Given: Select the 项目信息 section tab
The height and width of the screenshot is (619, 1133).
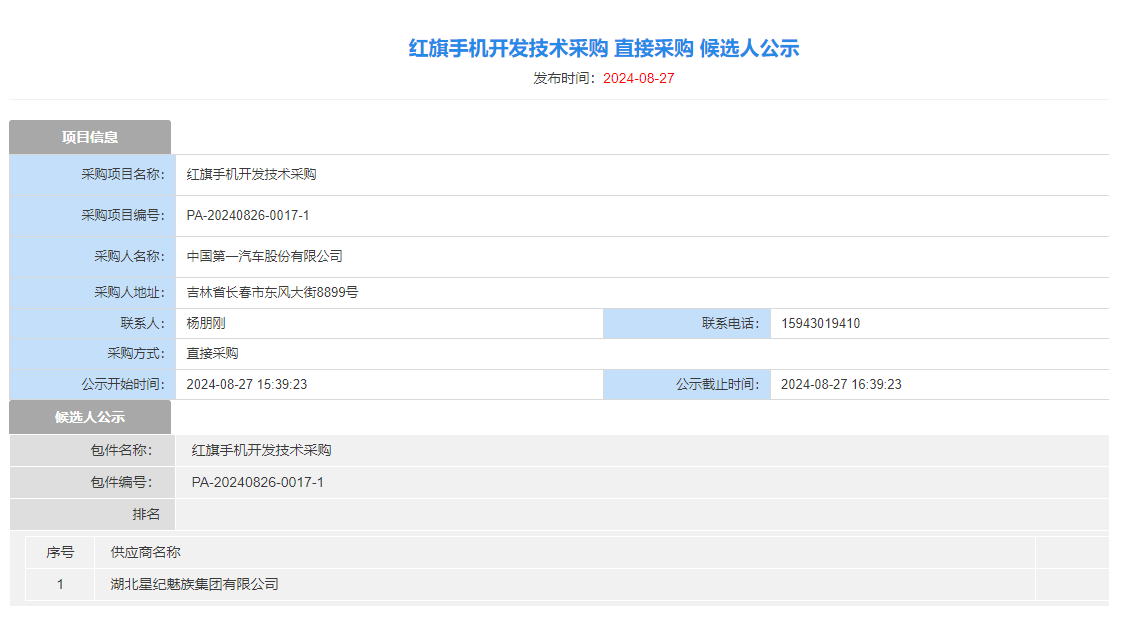Looking at the screenshot, I should click(90, 137).
